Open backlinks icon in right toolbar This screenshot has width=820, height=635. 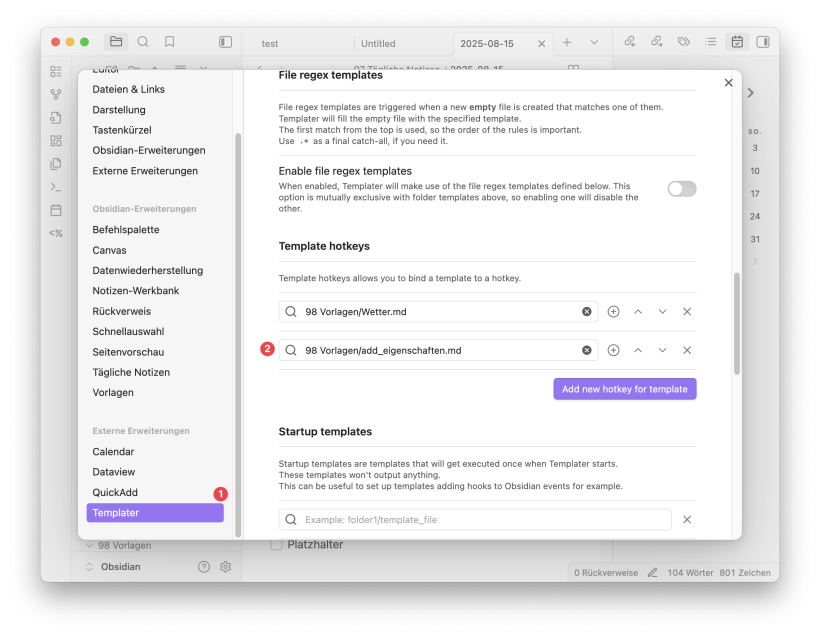630,41
